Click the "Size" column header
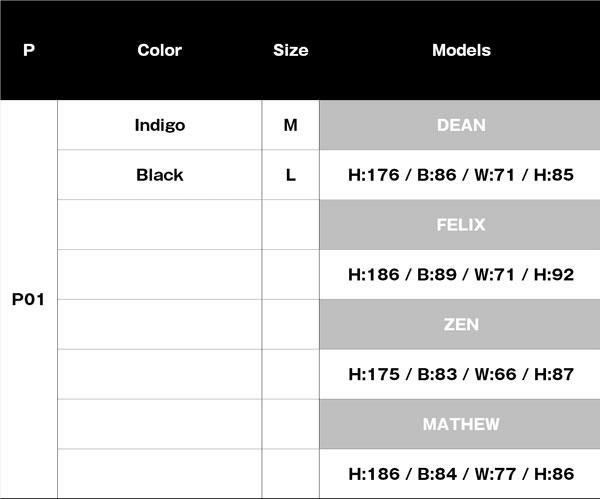 290,50
